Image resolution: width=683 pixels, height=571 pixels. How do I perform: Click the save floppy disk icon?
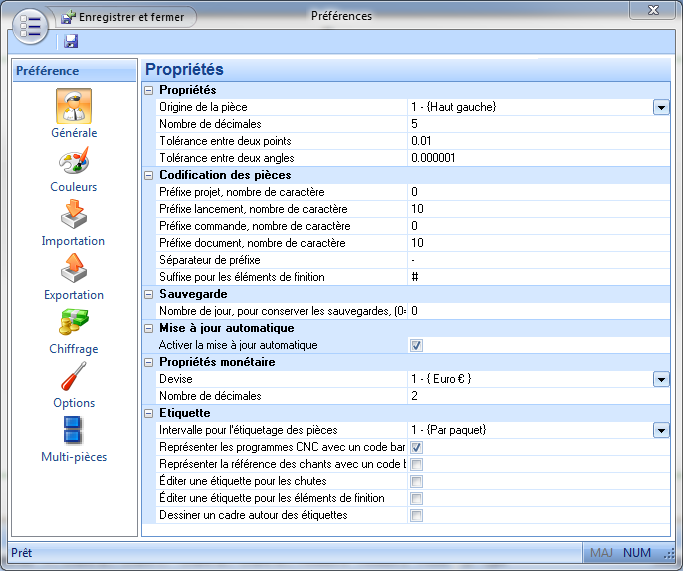71,41
